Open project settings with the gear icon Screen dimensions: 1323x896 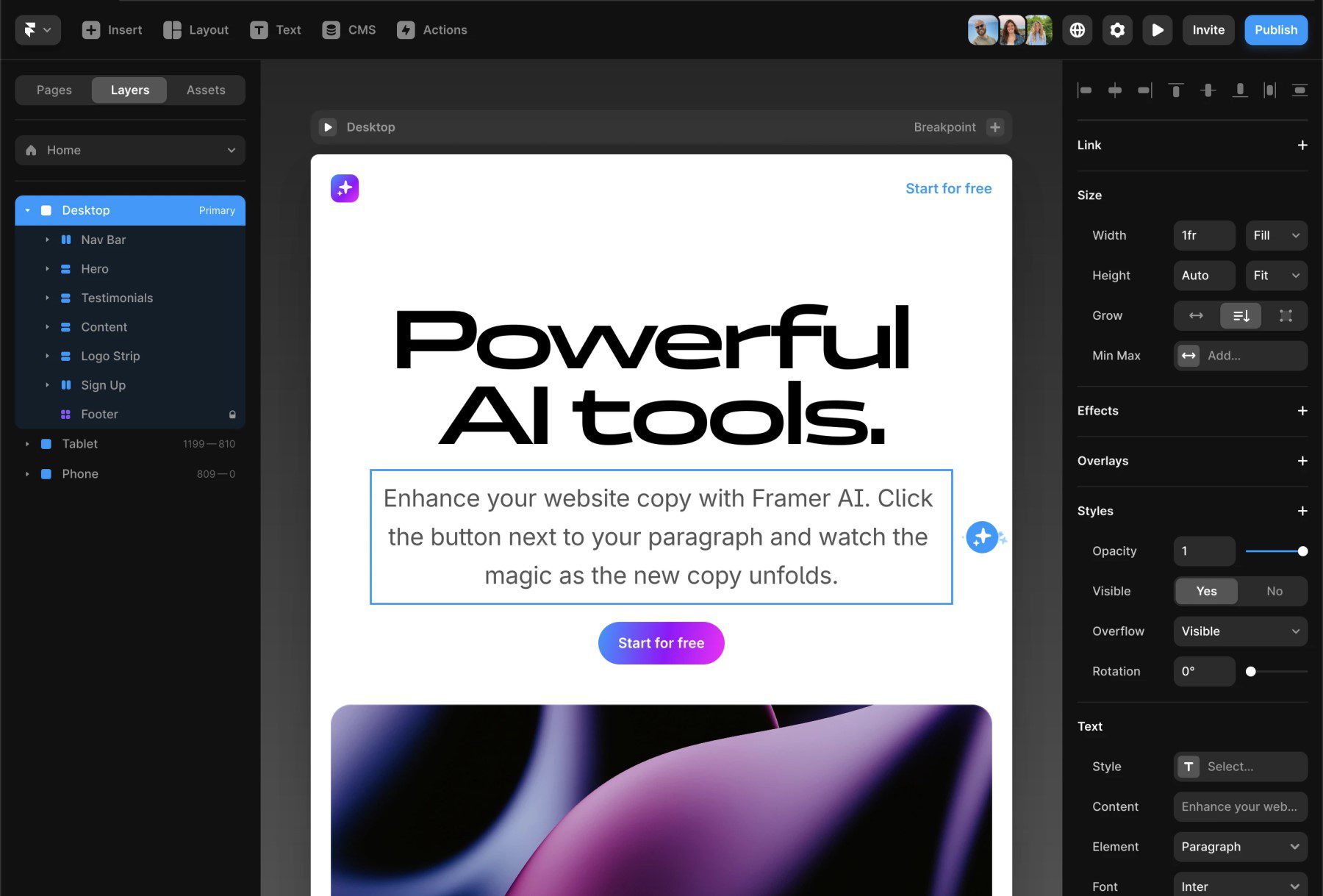[x=1116, y=30]
